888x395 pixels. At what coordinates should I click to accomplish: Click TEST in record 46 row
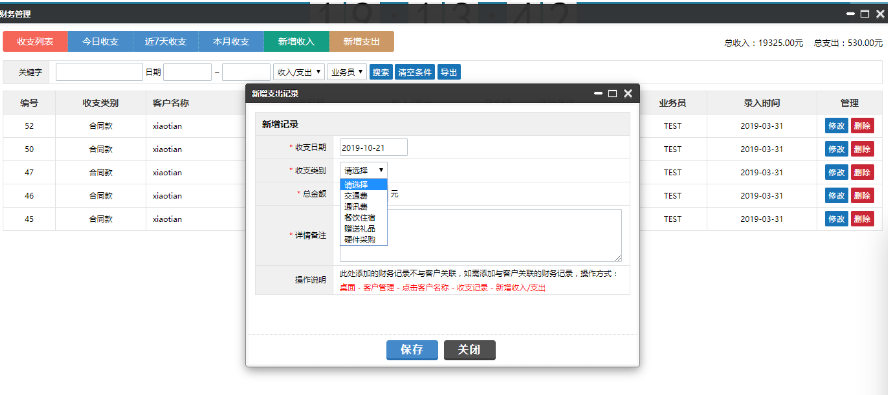[673, 196]
